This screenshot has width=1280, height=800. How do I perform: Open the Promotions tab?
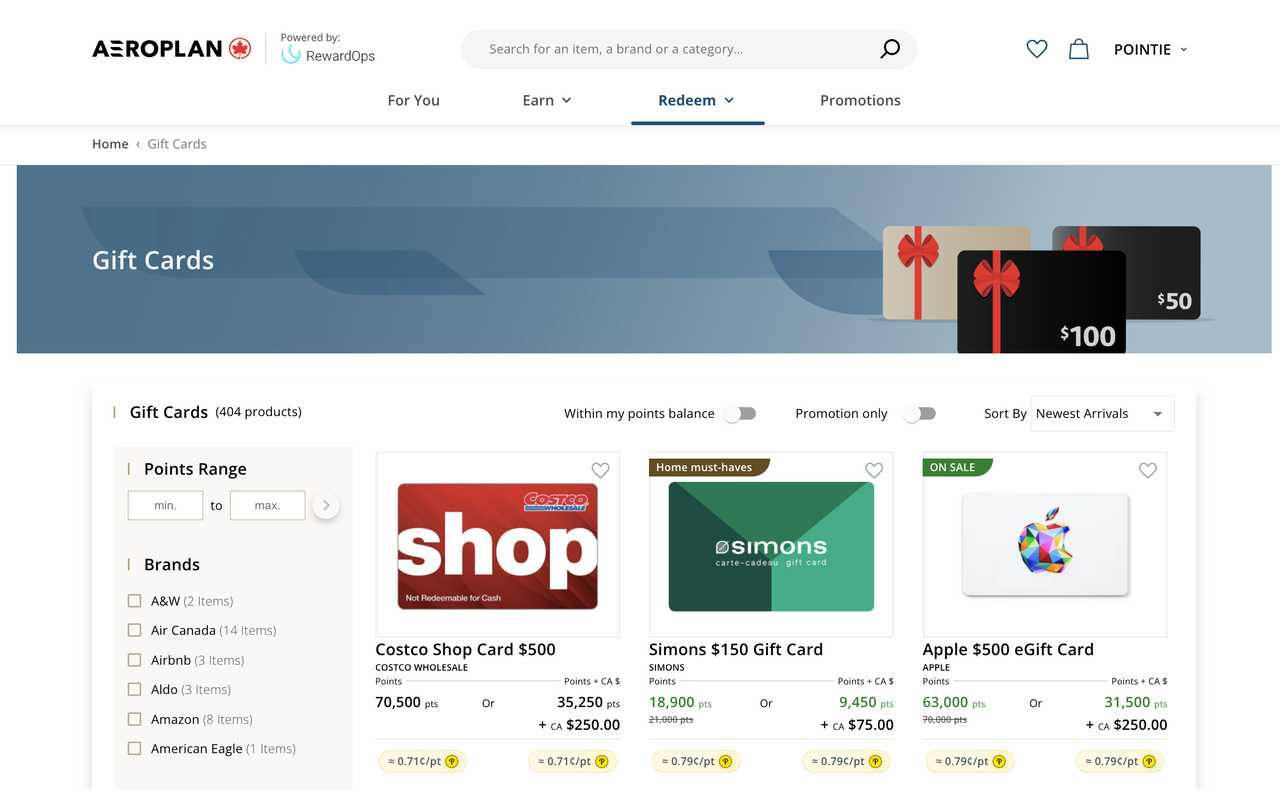pyautogui.click(x=860, y=100)
